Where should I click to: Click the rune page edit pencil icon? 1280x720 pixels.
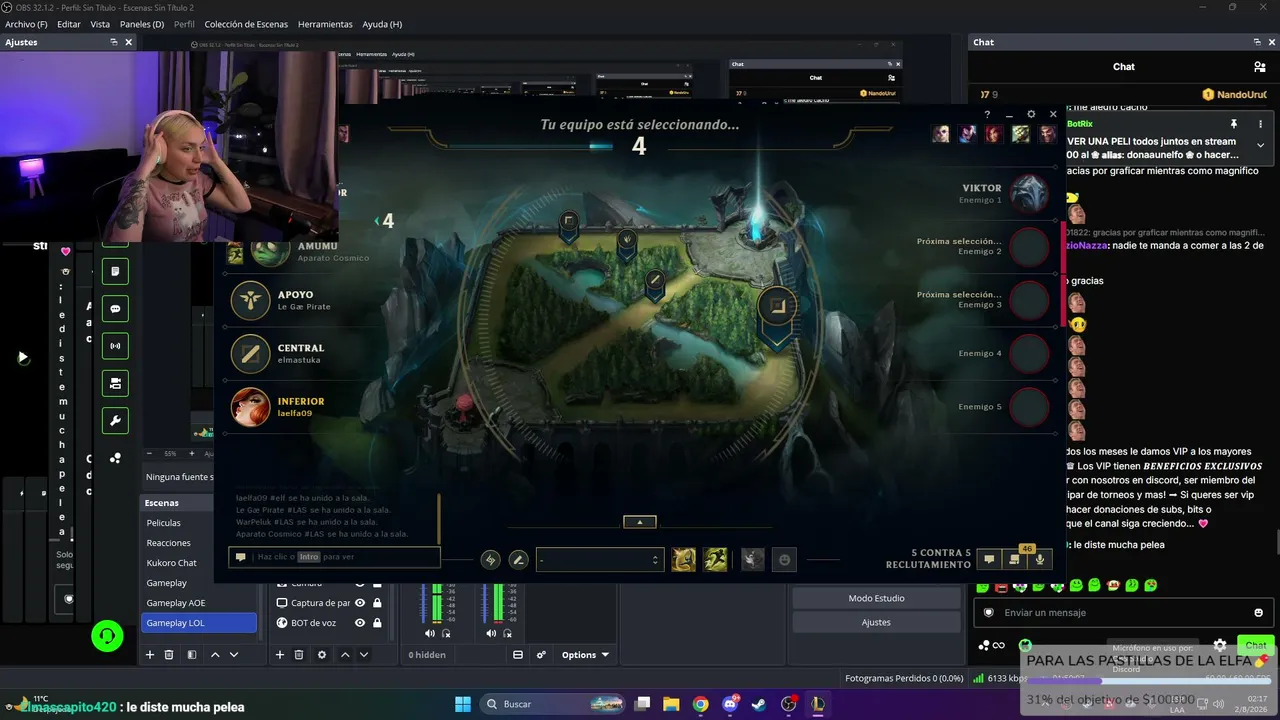pyautogui.click(x=518, y=560)
